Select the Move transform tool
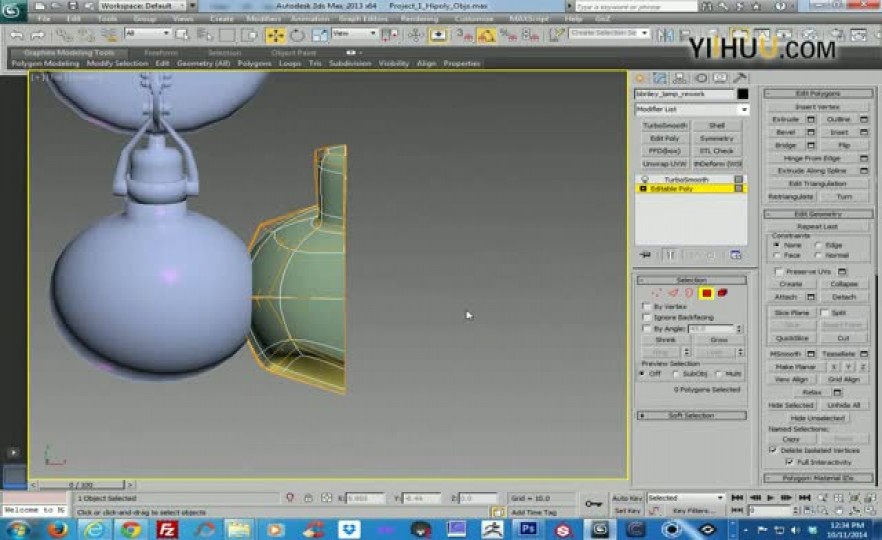 (x=275, y=35)
